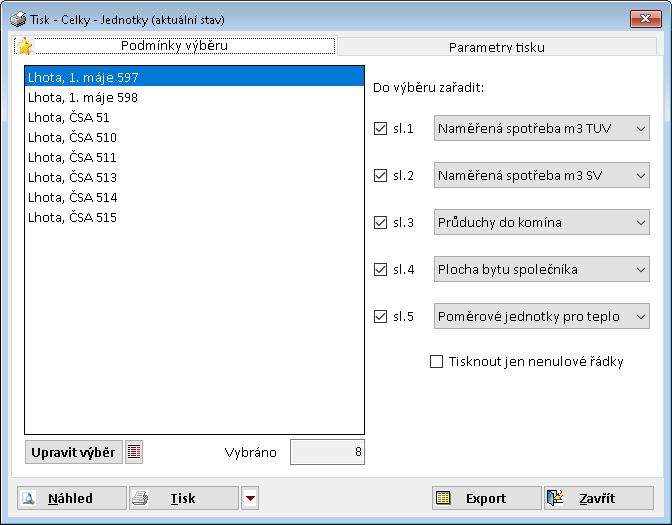This screenshot has height=525, width=672.
Task: Disable the sl.5 column checkbox
Action: coord(379,316)
